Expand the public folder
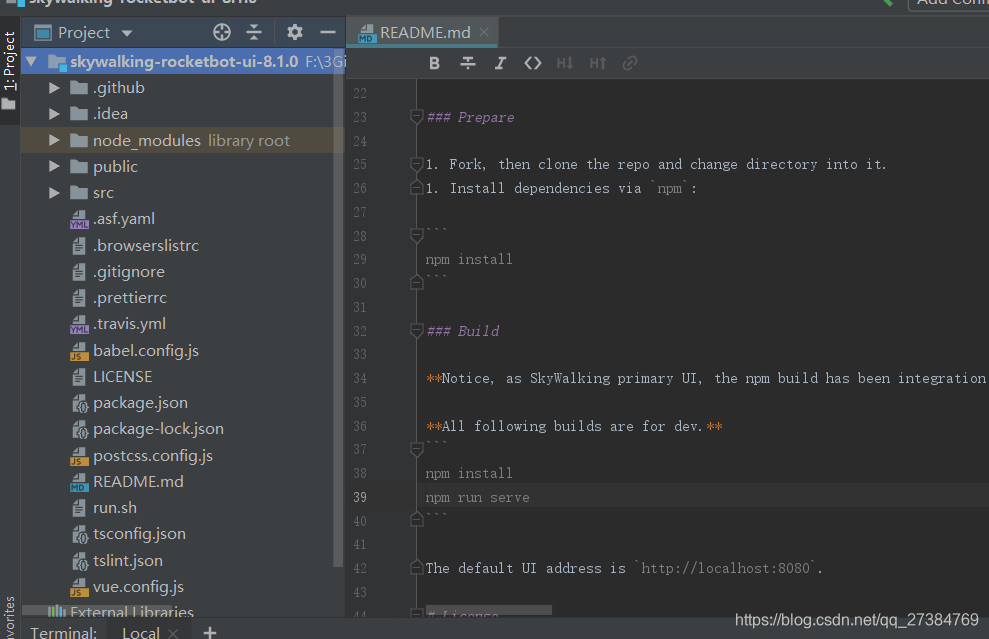 (54, 167)
